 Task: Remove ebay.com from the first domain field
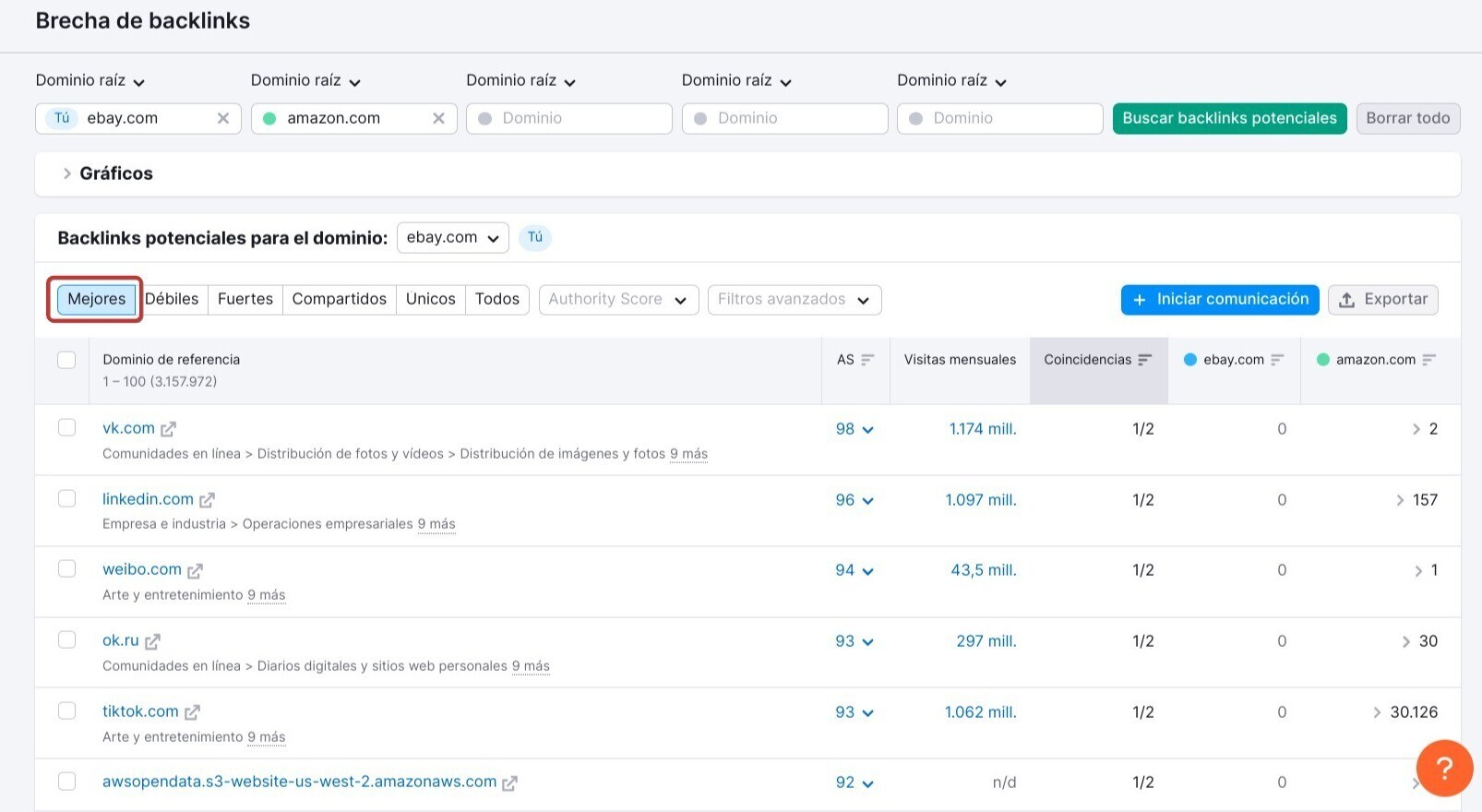tap(223, 118)
